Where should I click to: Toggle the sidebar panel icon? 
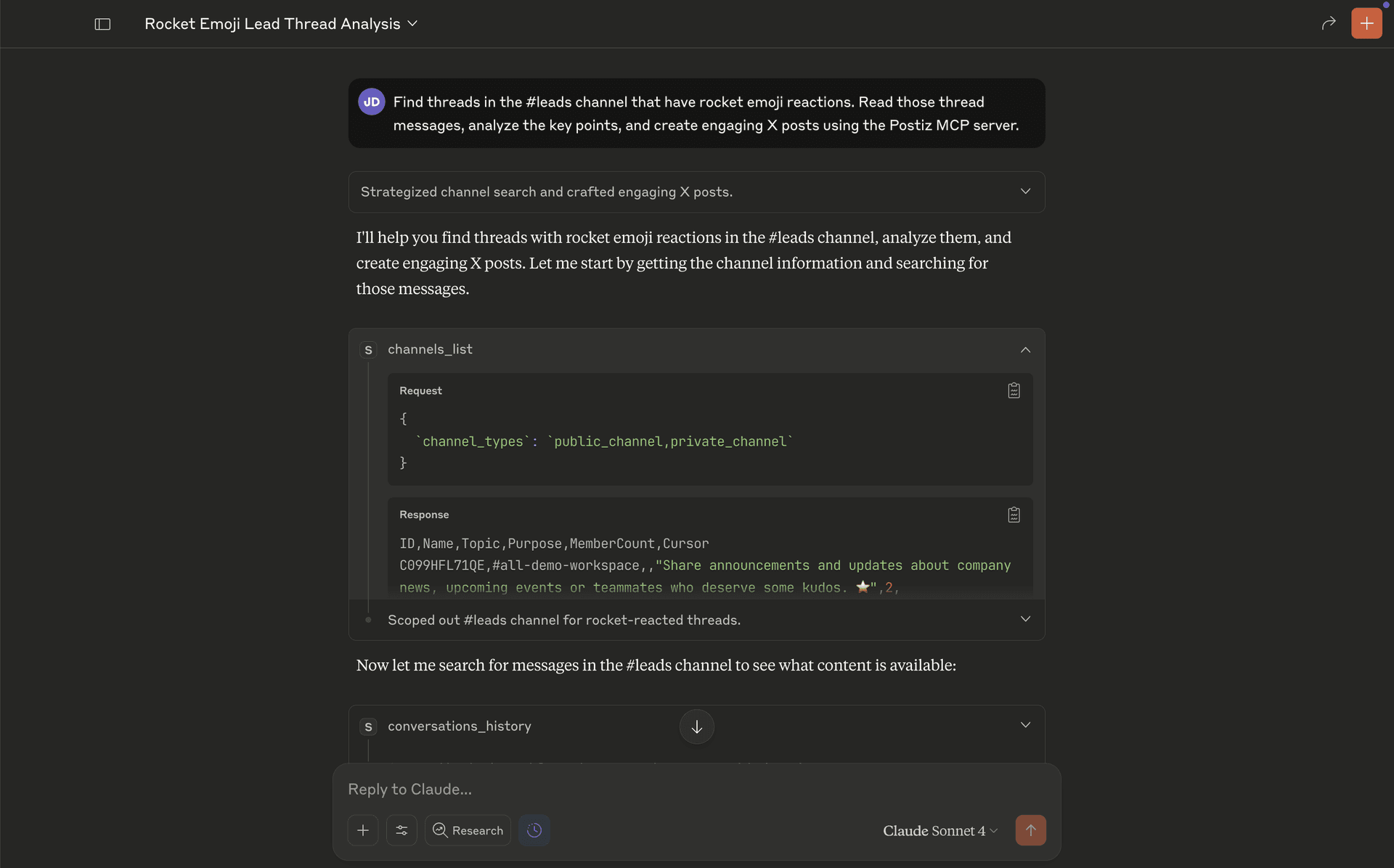click(102, 24)
